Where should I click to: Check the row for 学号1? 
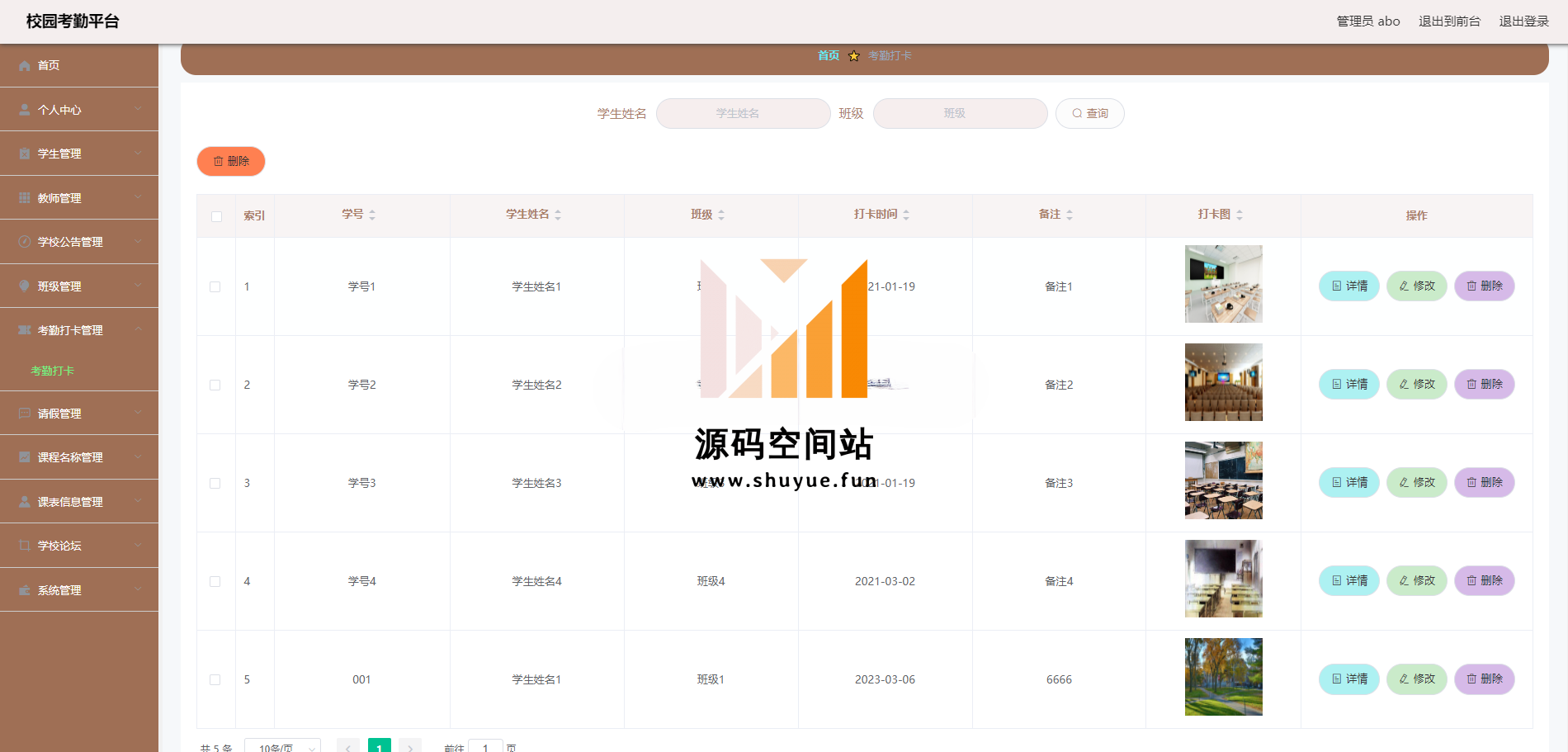(x=215, y=287)
